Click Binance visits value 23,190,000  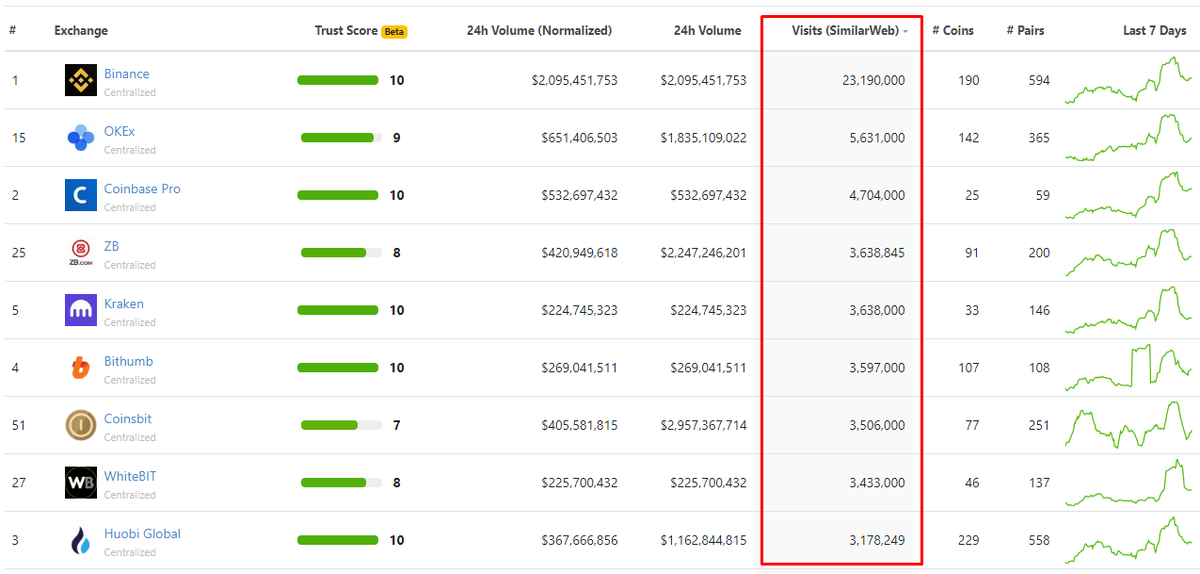(x=874, y=80)
